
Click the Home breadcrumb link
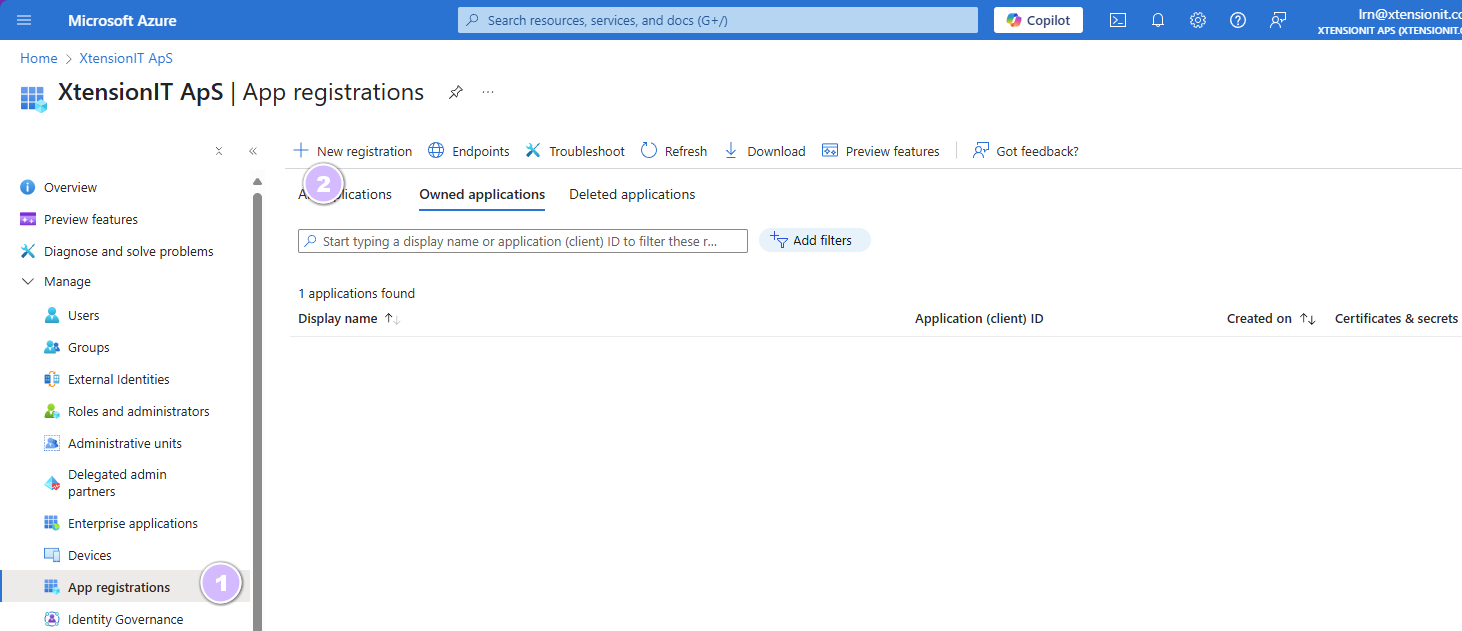point(39,58)
